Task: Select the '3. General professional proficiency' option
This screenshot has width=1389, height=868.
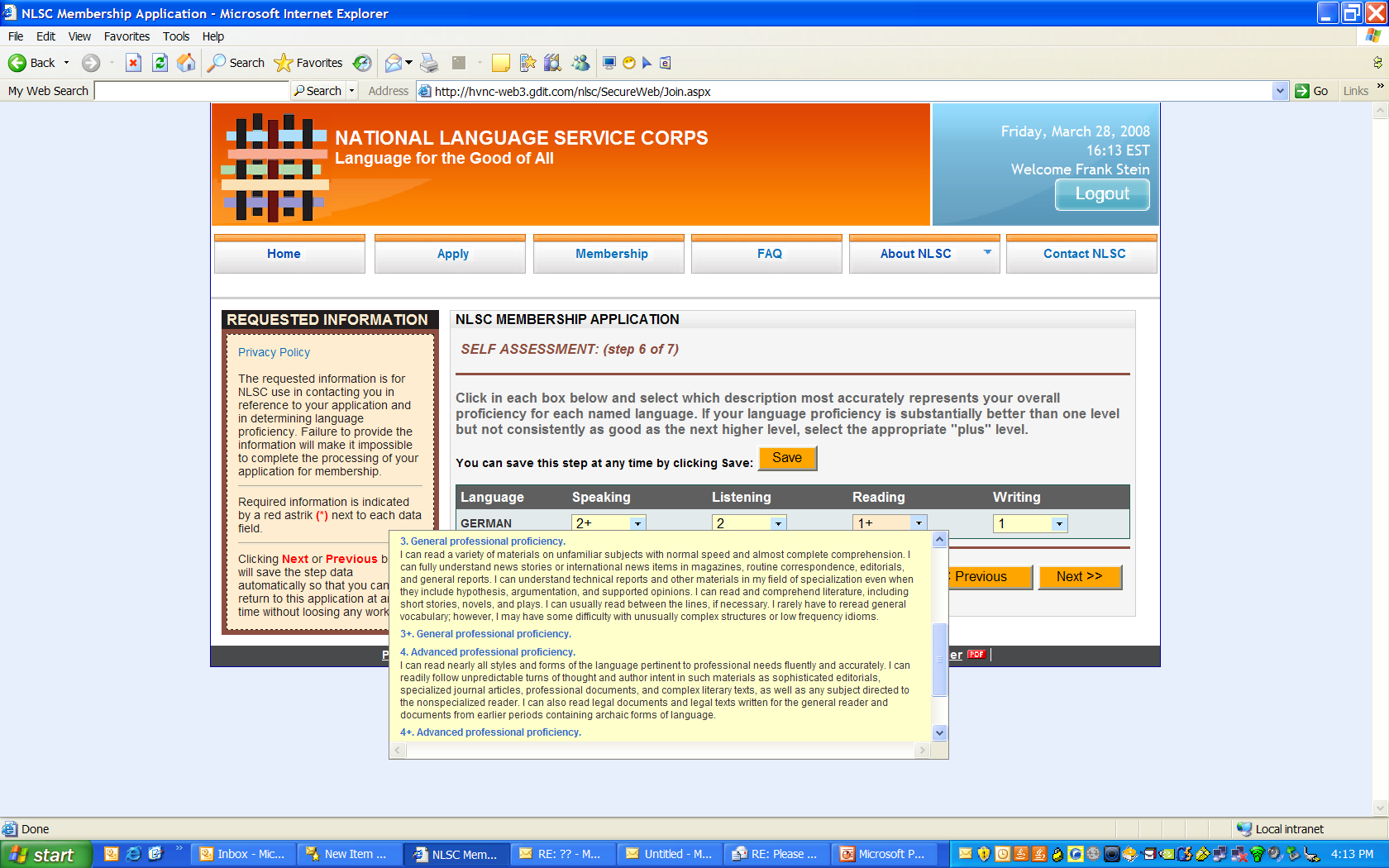Action: [483, 541]
